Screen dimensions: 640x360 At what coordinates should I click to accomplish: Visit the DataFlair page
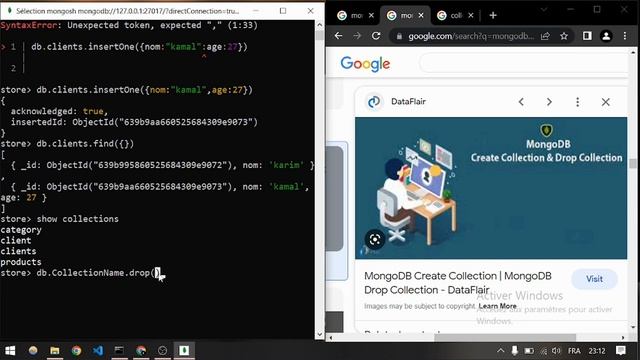pos(594,279)
